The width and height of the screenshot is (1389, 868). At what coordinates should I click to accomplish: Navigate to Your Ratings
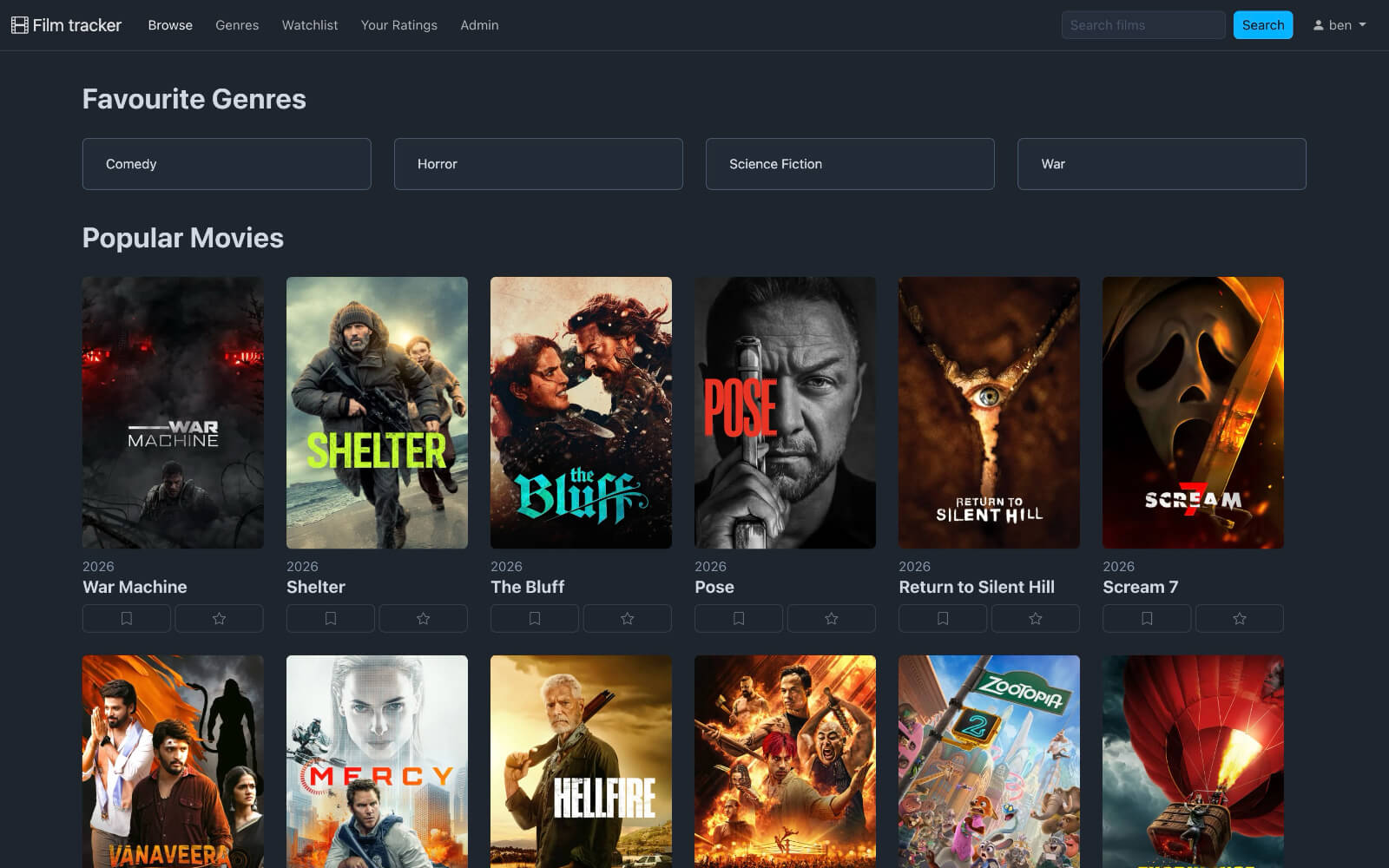398,25
